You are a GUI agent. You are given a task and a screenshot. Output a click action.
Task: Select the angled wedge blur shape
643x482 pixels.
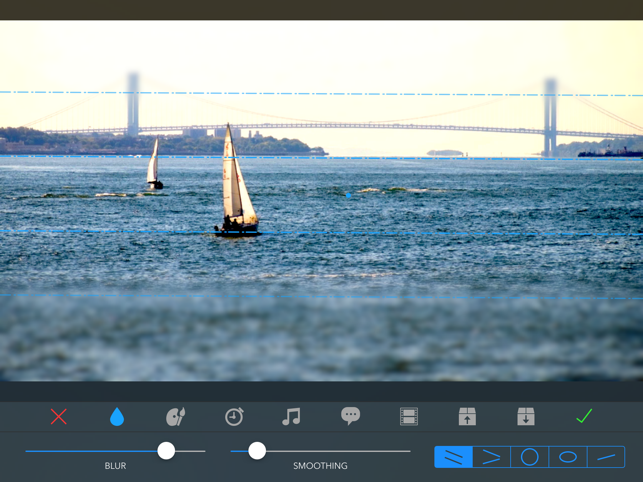(492, 457)
